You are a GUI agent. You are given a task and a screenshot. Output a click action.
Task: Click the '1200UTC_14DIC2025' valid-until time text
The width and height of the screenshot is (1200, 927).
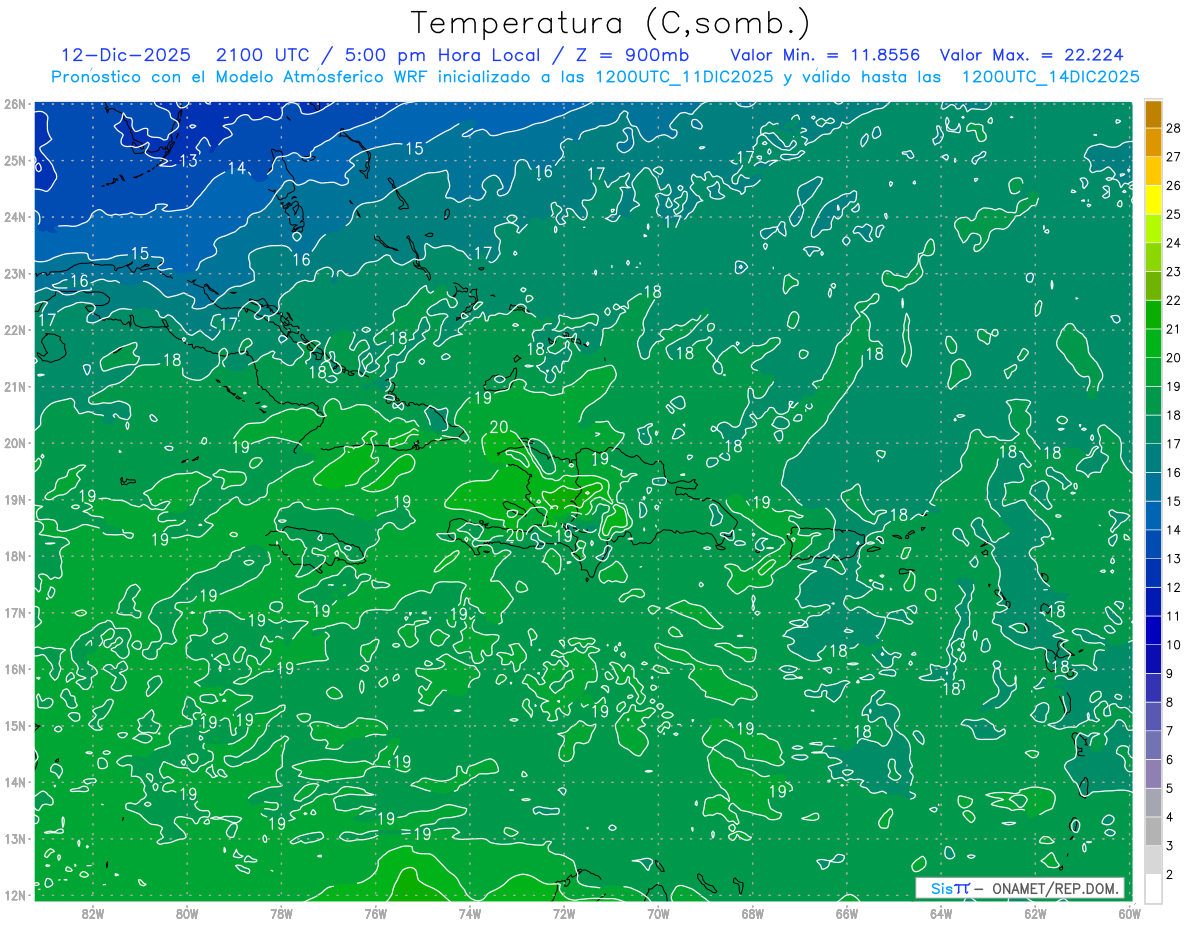point(1050,77)
